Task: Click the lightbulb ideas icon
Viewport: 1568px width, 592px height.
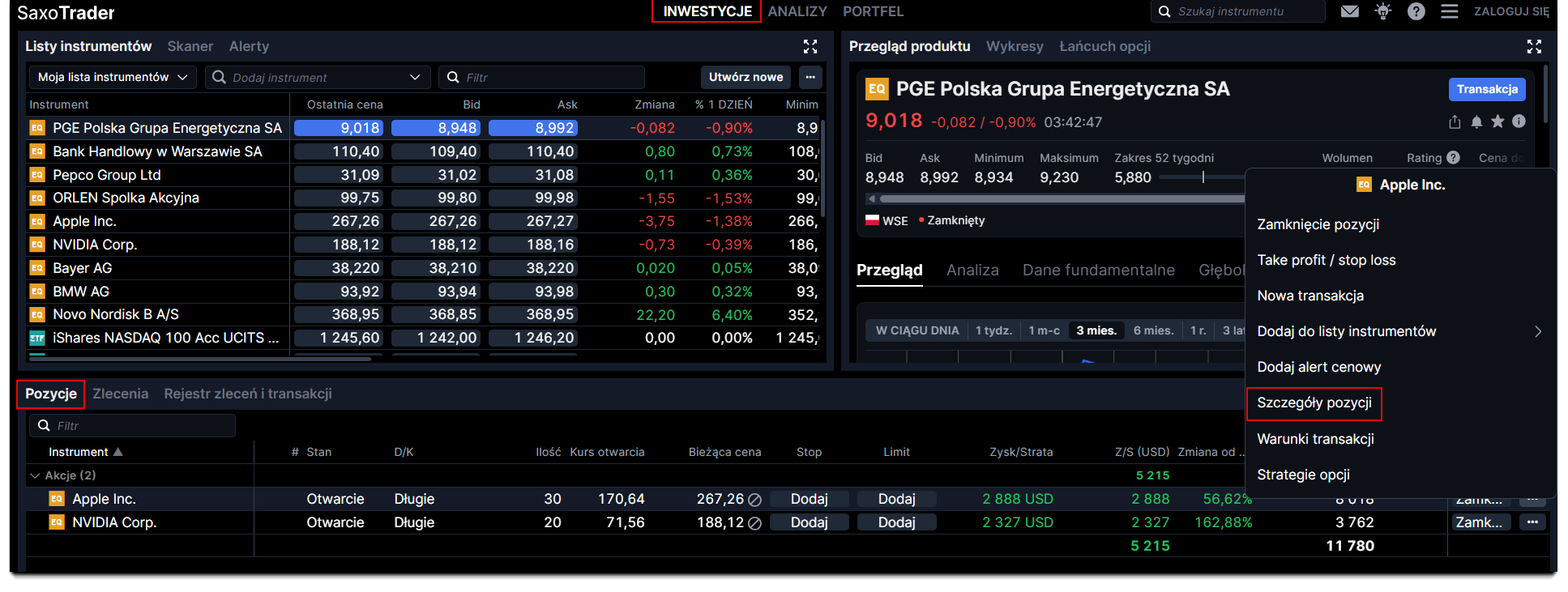Action: pos(1382,11)
